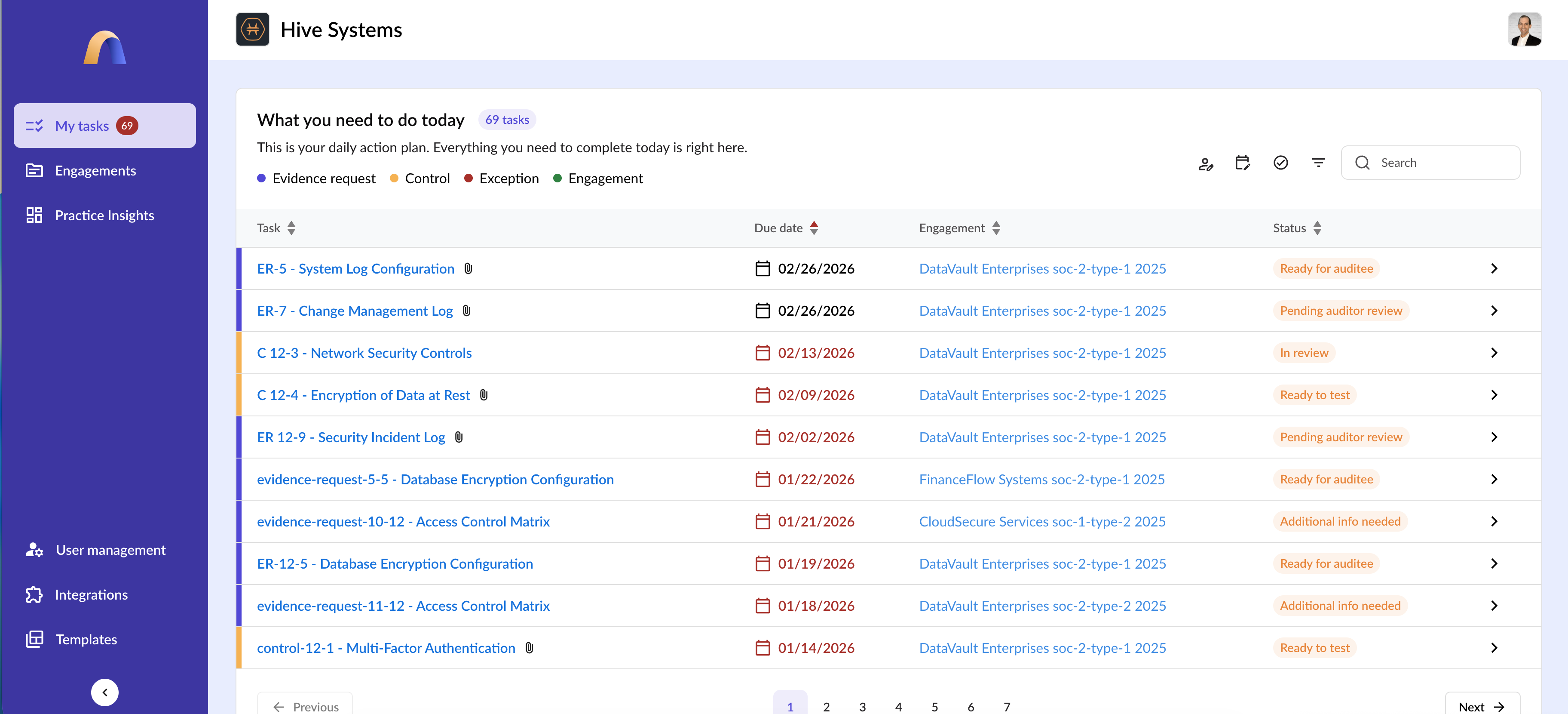Image resolution: width=1568 pixels, height=714 pixels.
Task: Open Engagements in the sidebar
Action: pos(95,171)
